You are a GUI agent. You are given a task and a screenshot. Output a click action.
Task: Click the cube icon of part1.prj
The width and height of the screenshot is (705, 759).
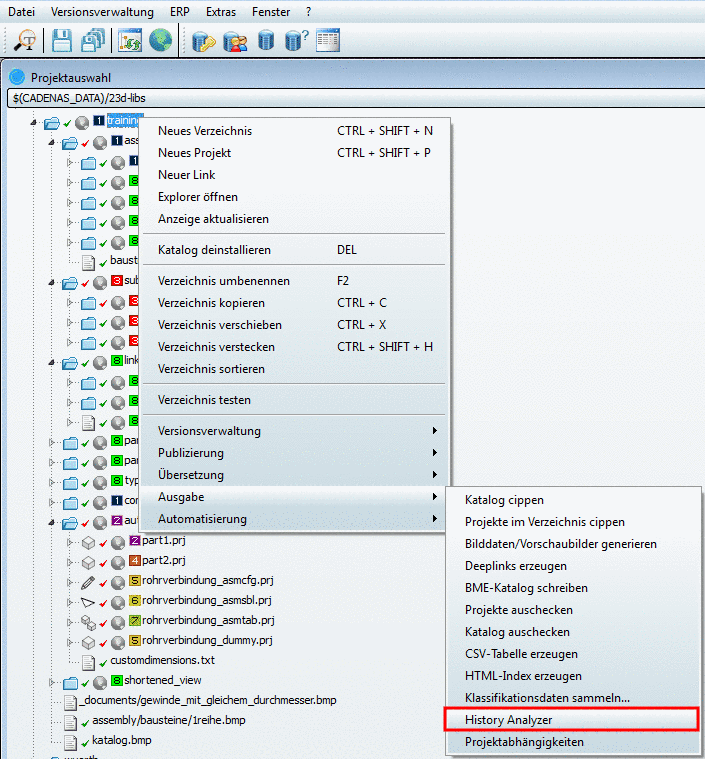point(88,543)
